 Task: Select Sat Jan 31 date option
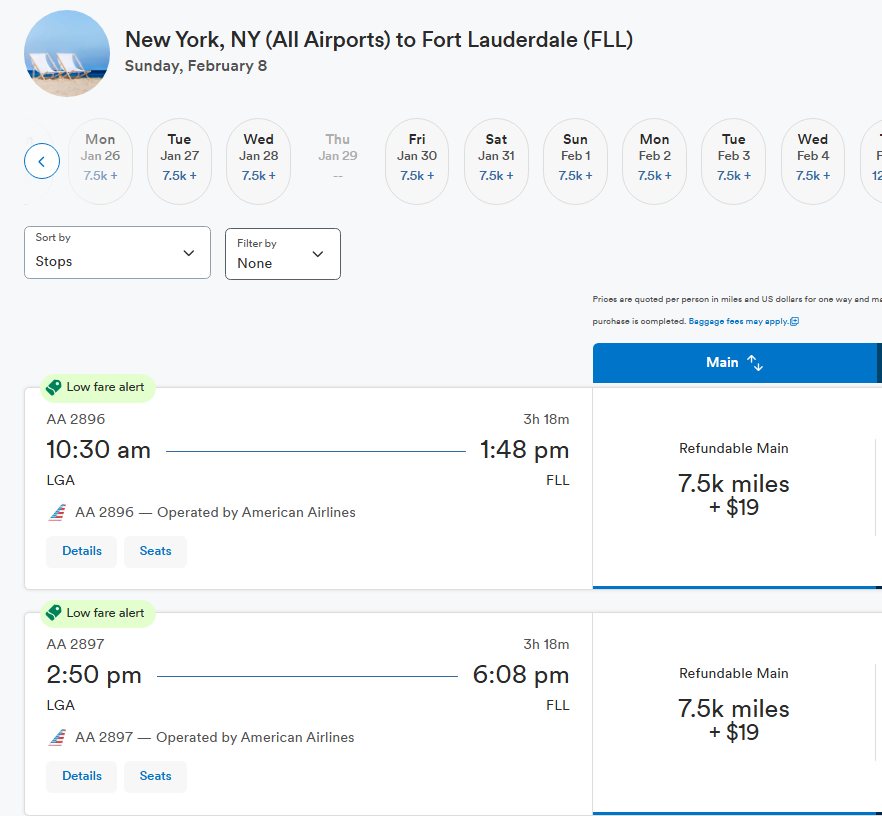tap(496, 161)
